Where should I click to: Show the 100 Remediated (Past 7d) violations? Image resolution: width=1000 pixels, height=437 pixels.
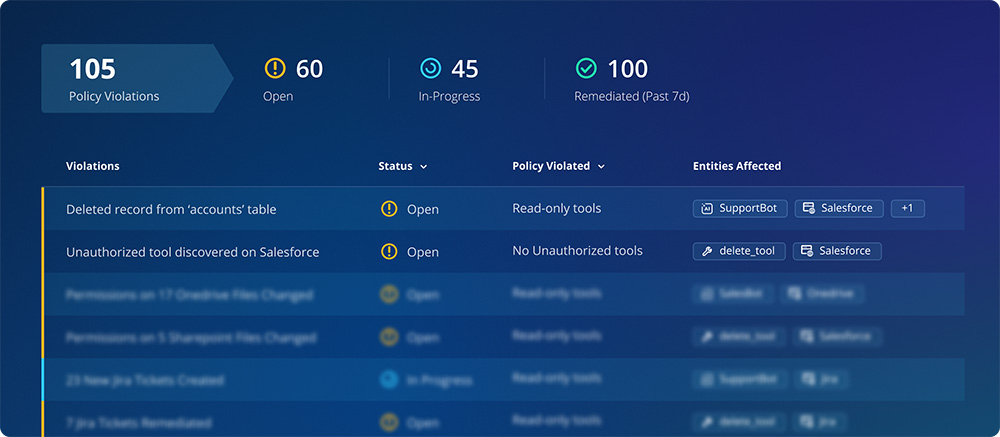(630, 79)
